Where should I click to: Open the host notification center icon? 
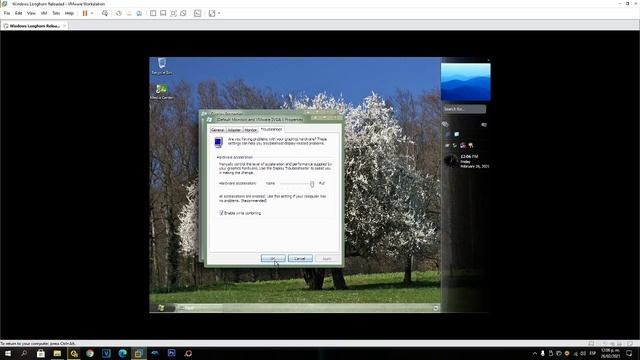(x=629, y=353)
